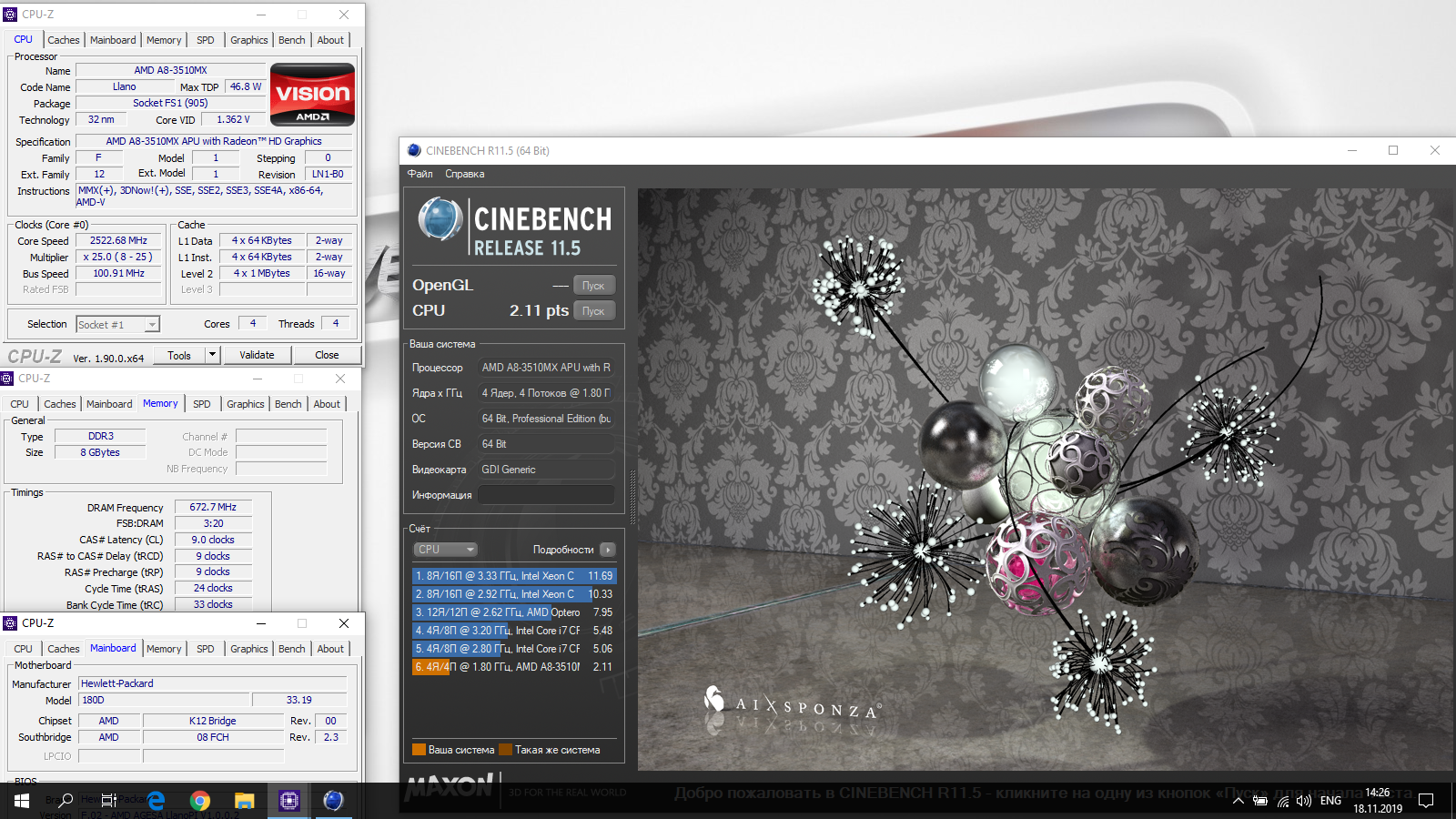The image size is (1456, 819).
Task: Open SPD tab in Memory CPU-Z window
Action: point(202,404)
